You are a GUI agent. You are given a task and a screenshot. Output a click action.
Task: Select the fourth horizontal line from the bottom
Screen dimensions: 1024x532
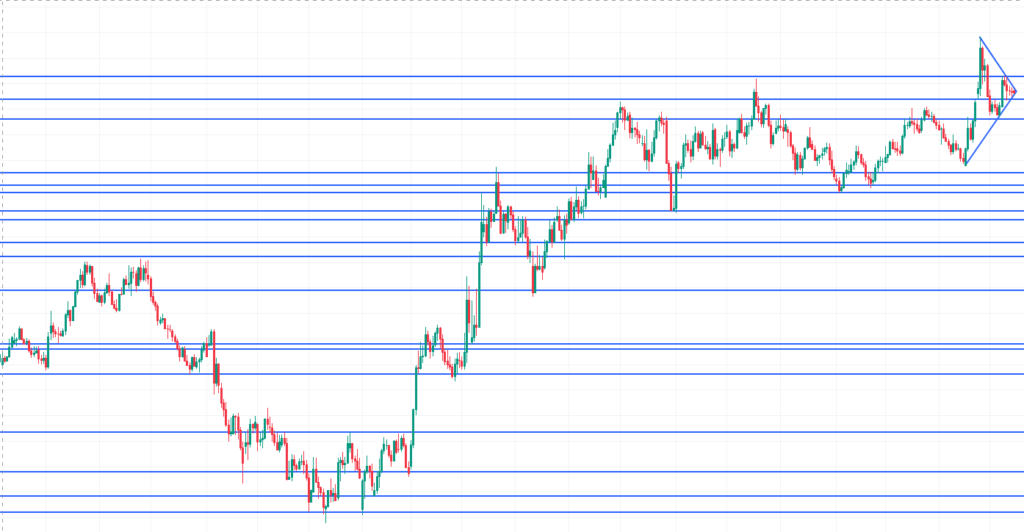500,432
